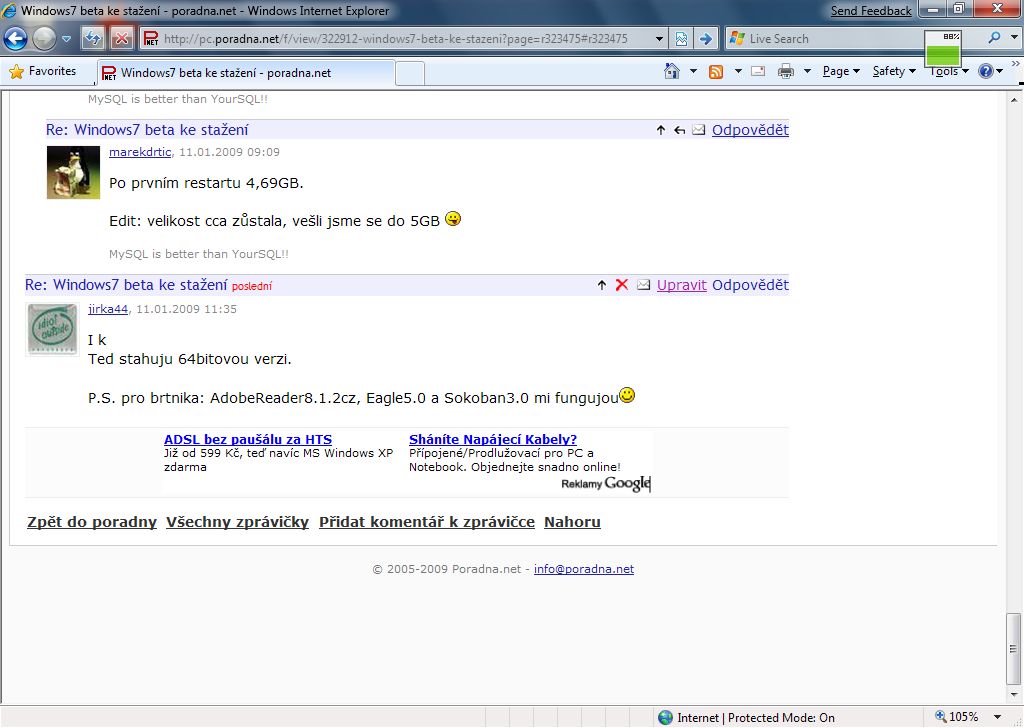The image size is (1024, 728).
Task: Click the Print icon in command bar
Action: (x=786, y=71)
